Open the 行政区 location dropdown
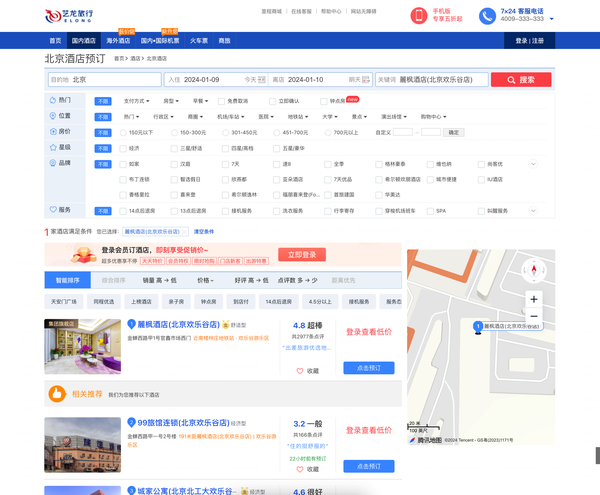Image resolution: width=600 pixels, height=495 pixels. coord(163,117)
